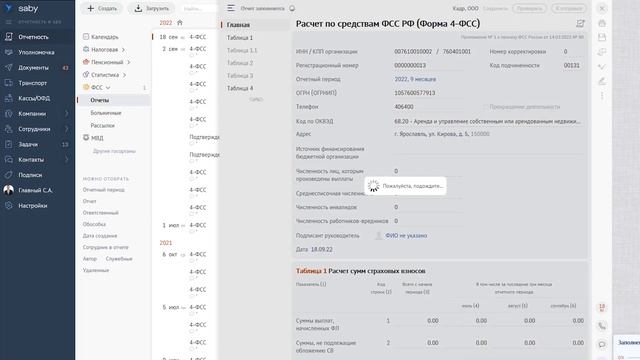Open the Отчетность section icon in sidebar

[9, 37]
